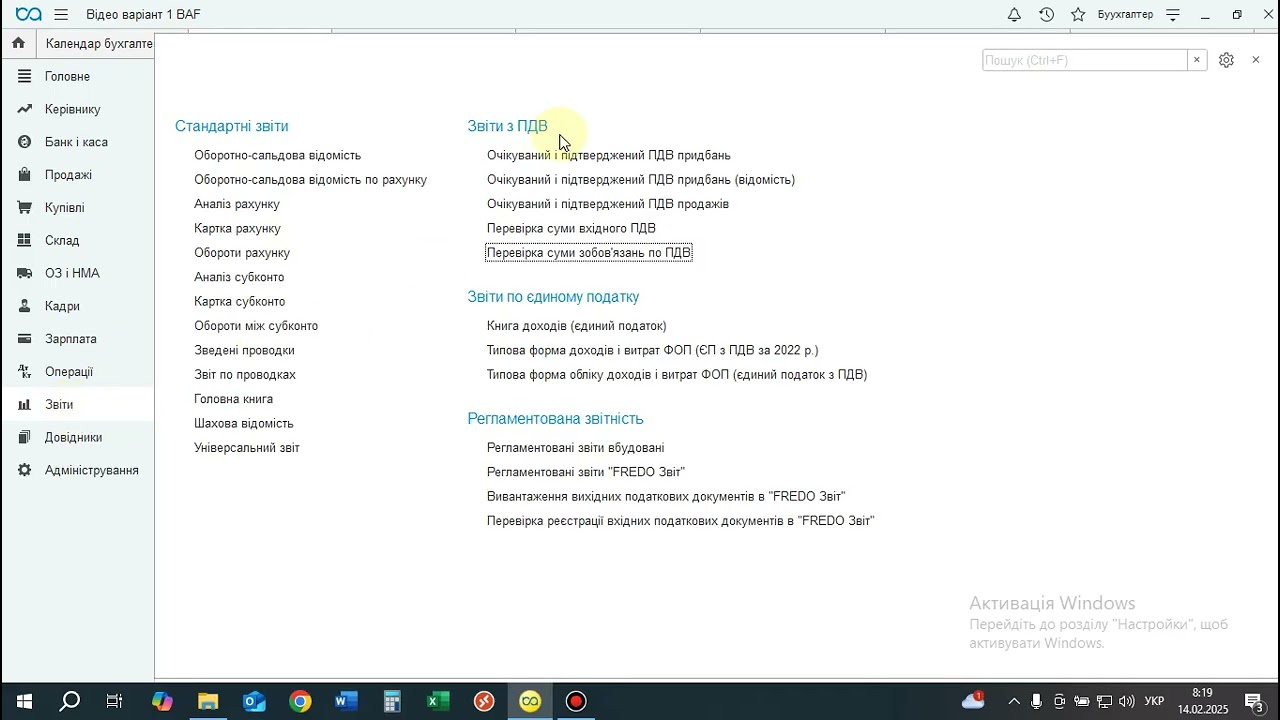Open the gear settings near search field
This screenshot has width=1280, height=720.
[x=1226, y=60]
